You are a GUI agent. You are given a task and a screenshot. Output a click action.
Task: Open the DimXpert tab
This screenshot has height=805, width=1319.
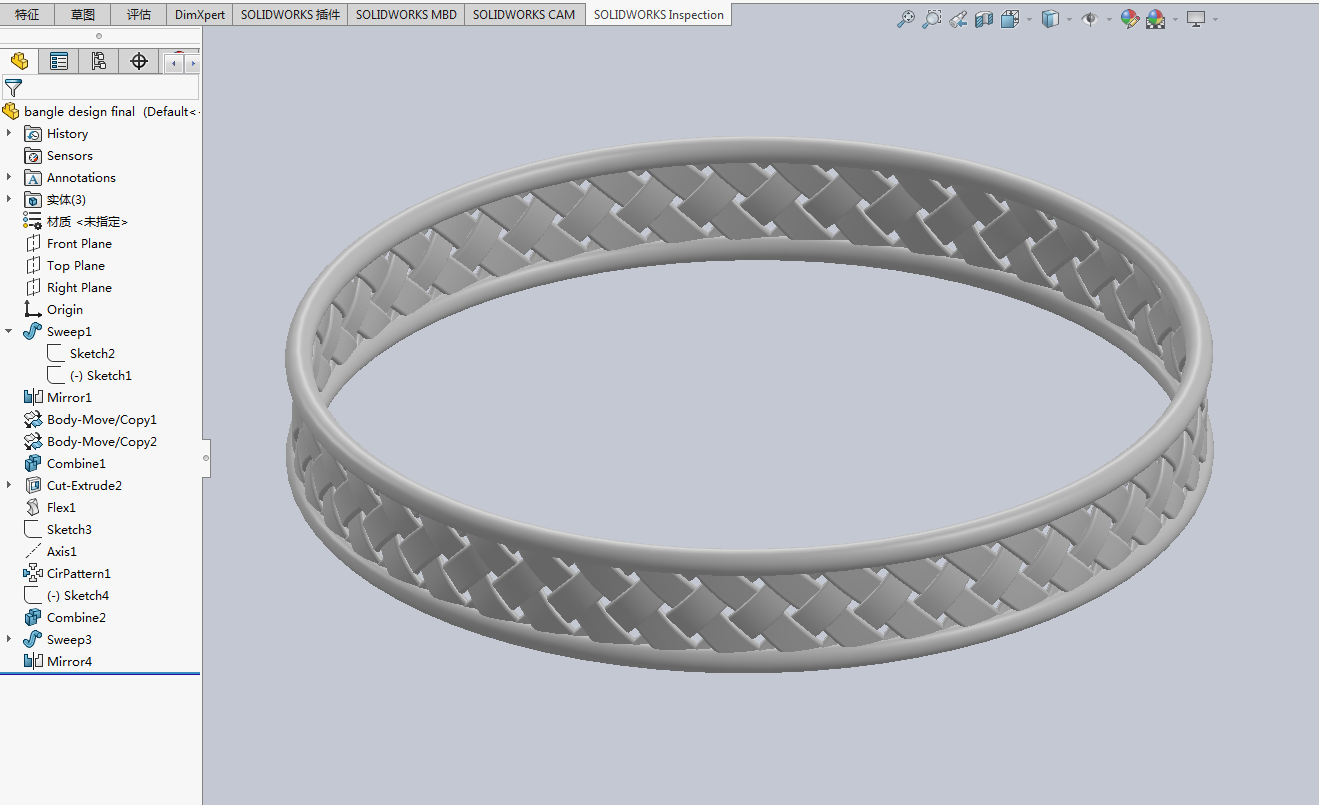[x=200, y=15]
